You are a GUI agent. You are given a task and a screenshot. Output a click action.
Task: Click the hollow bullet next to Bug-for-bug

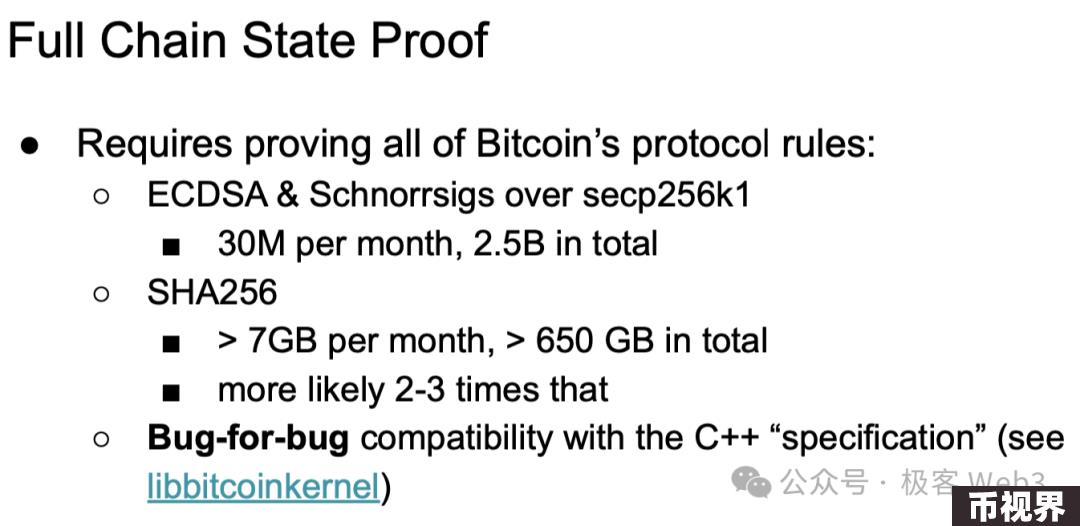tap(102, 439)
